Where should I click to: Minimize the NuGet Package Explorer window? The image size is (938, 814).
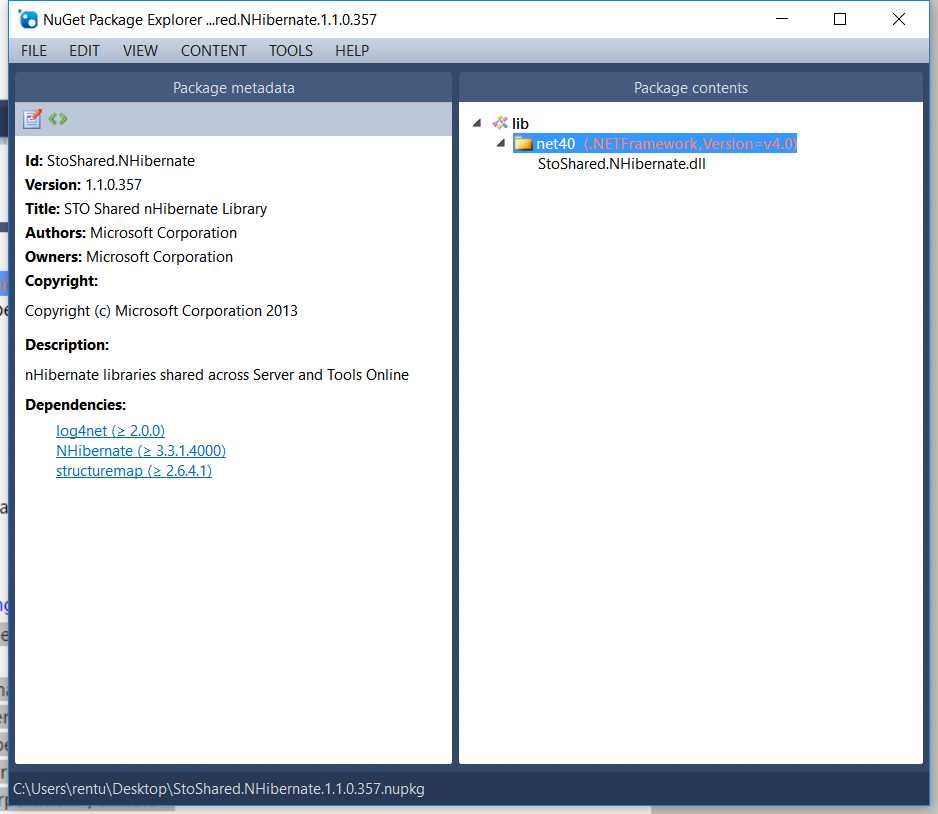point(782,19)
